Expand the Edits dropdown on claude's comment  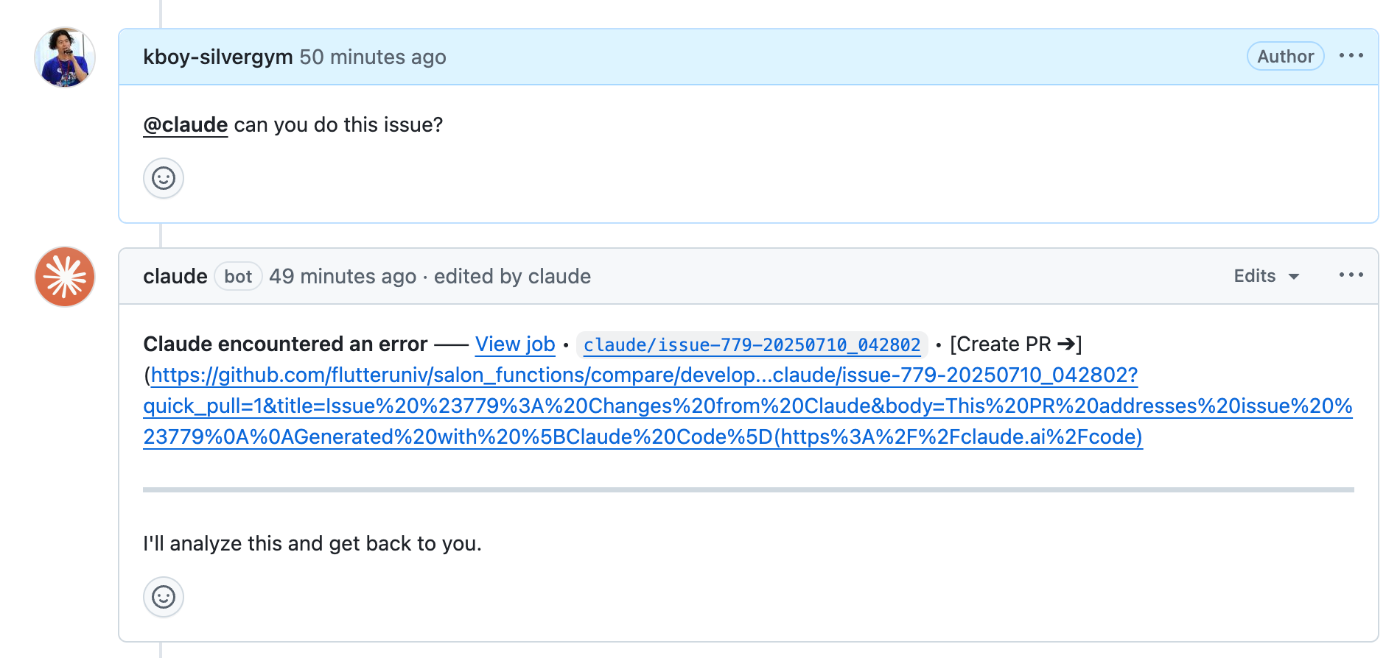tap(1266, 276)
